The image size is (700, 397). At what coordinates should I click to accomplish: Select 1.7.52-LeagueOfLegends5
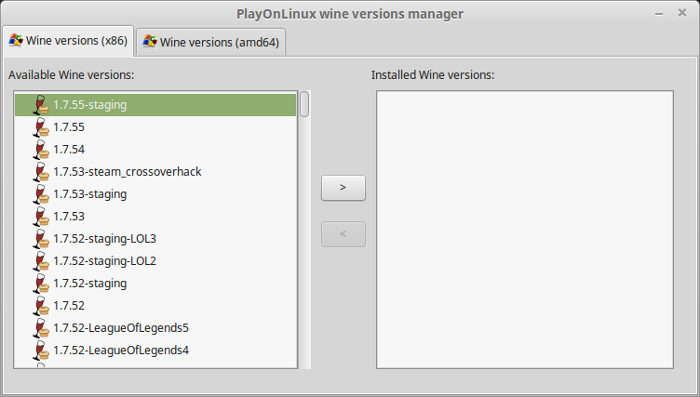[x=155, y=328]
